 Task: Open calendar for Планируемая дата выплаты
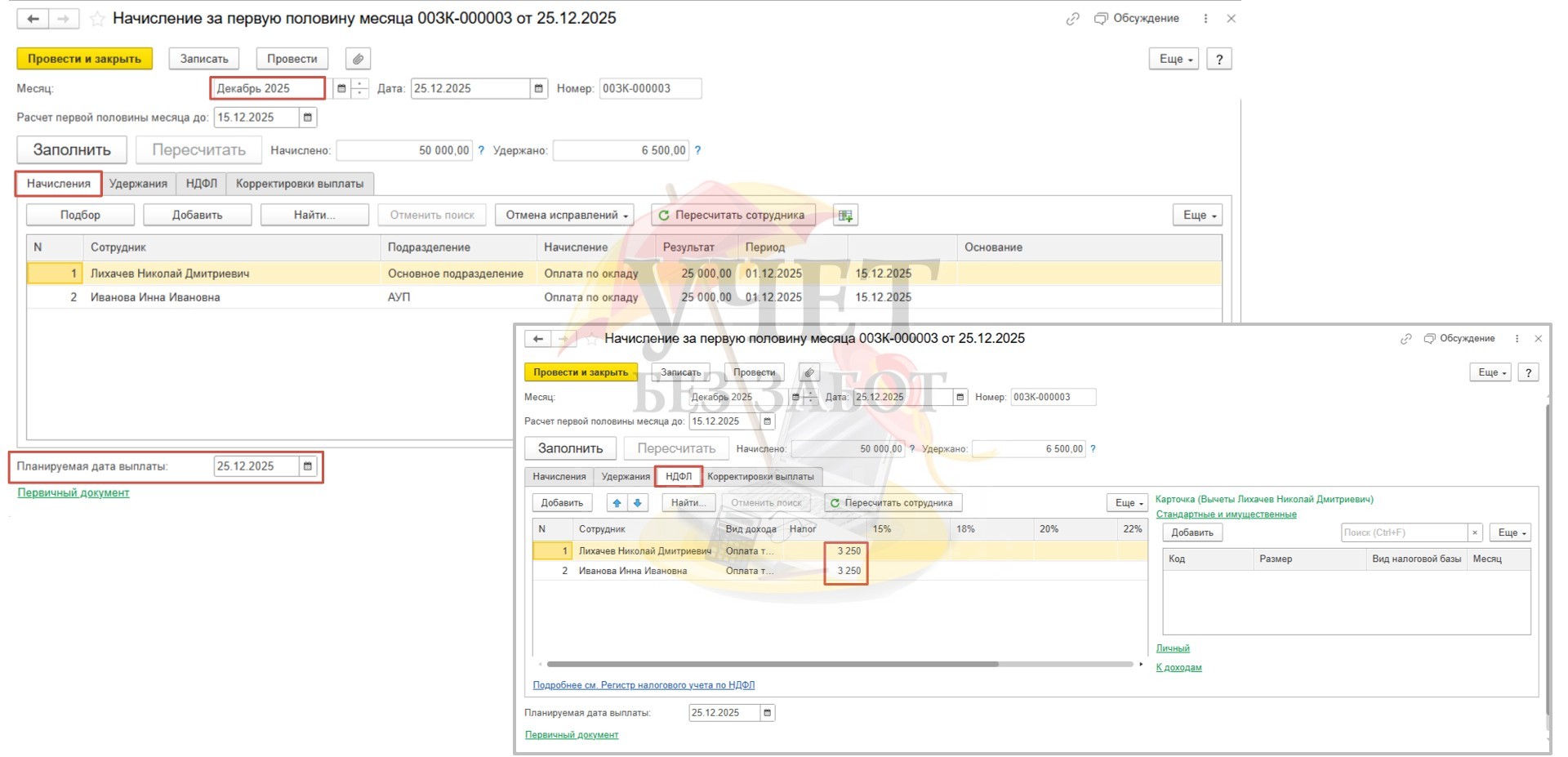[x=308, y=466]
